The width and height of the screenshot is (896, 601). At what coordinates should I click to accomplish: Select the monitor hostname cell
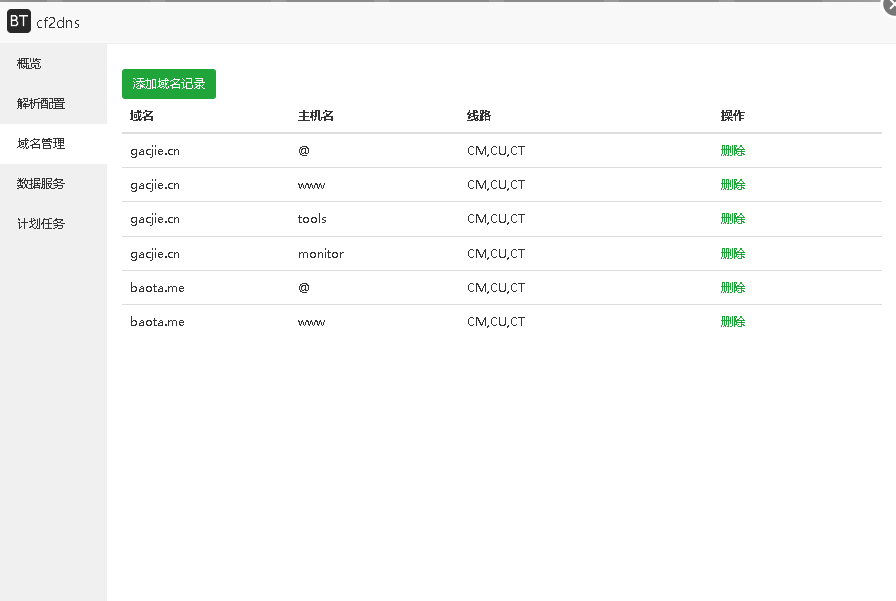pos(321,254)
